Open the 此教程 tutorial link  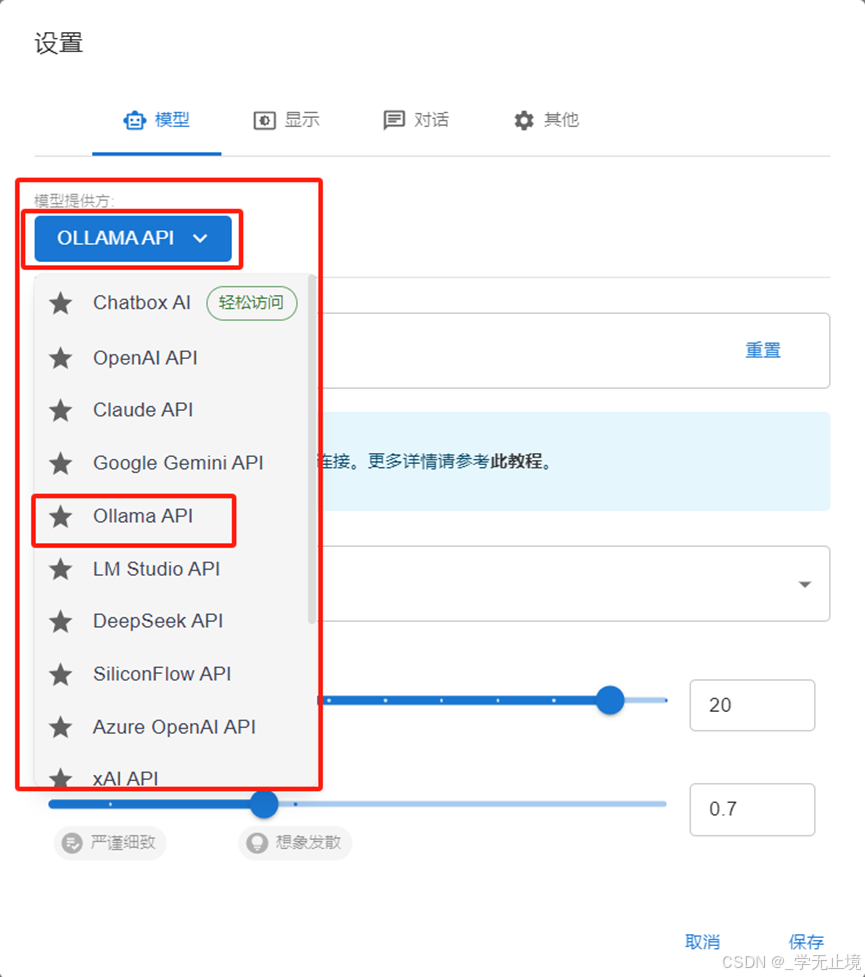517,462
